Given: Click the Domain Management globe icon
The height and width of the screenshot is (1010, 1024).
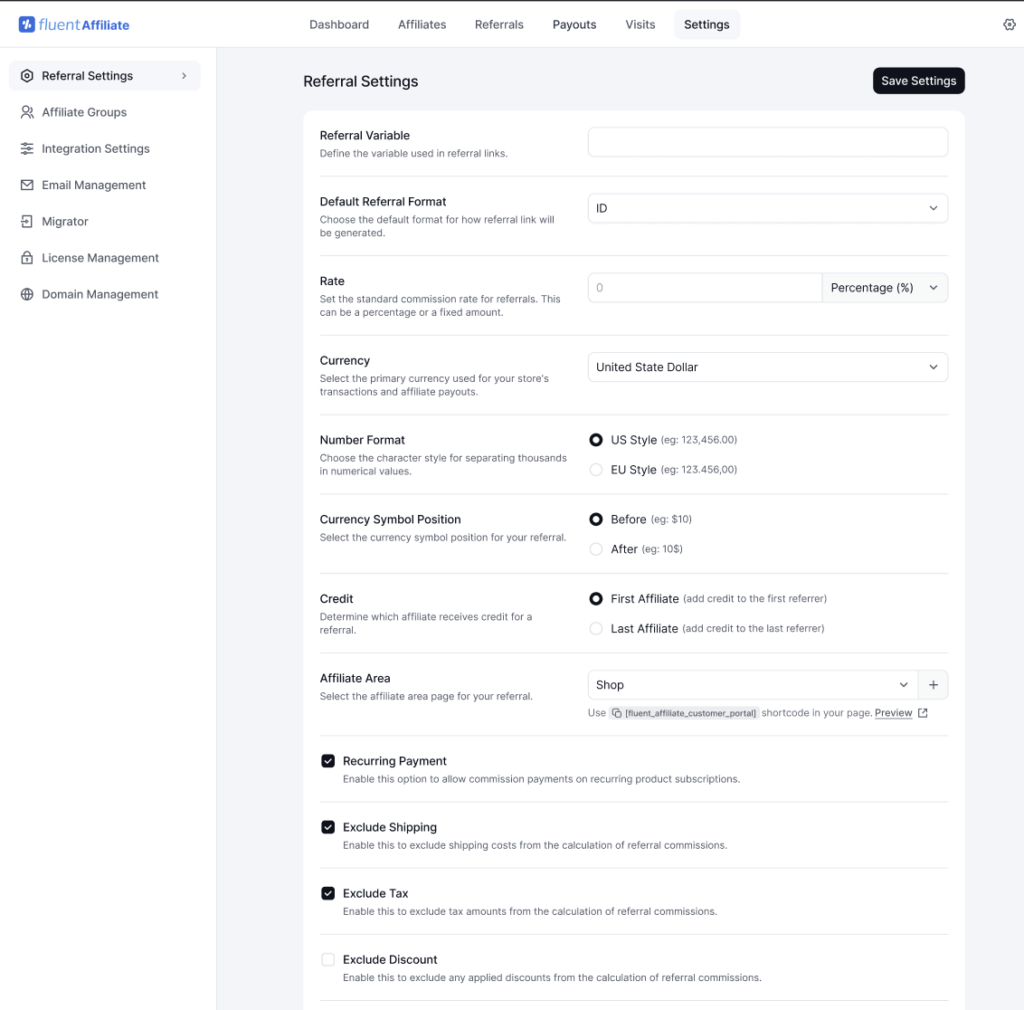Looking at the screenshot, I should 27,294.
